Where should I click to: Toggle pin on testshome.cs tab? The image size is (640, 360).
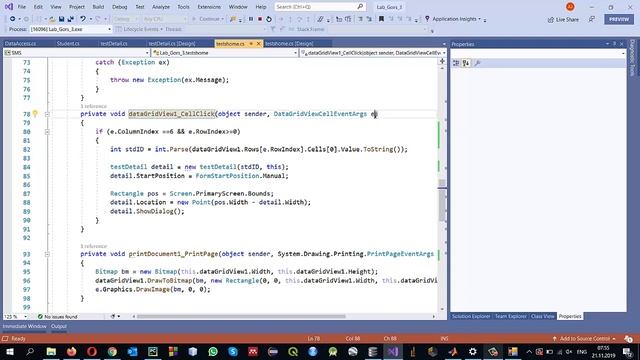(x=251, y=44)
